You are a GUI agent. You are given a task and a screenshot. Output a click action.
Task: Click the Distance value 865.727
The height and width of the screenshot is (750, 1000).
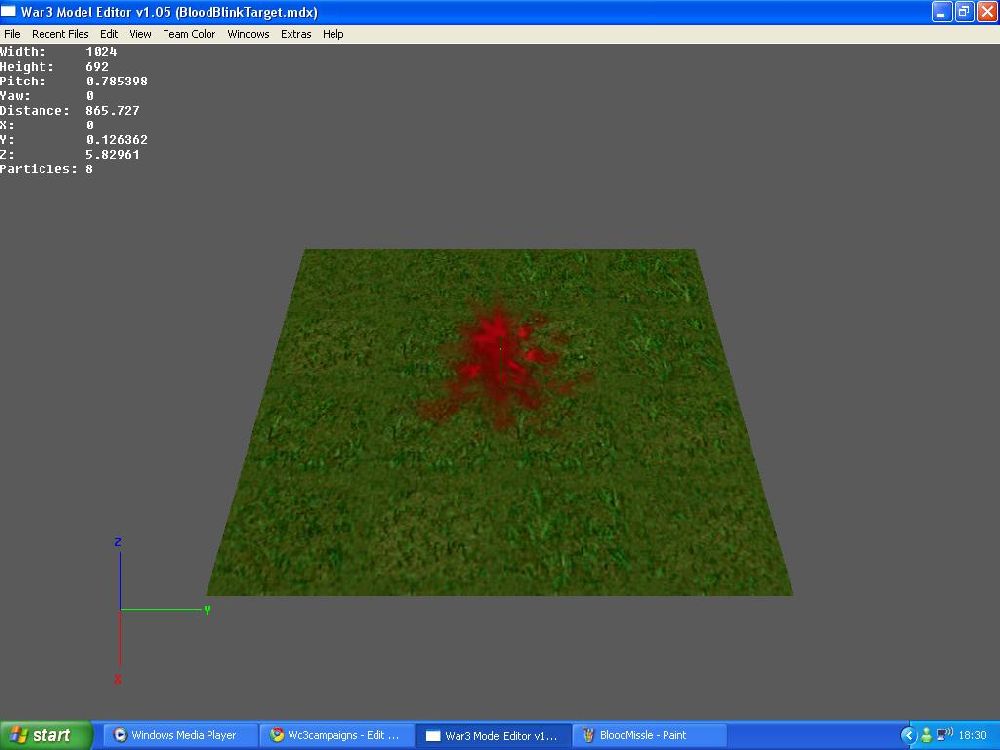[x=112, y=110]
